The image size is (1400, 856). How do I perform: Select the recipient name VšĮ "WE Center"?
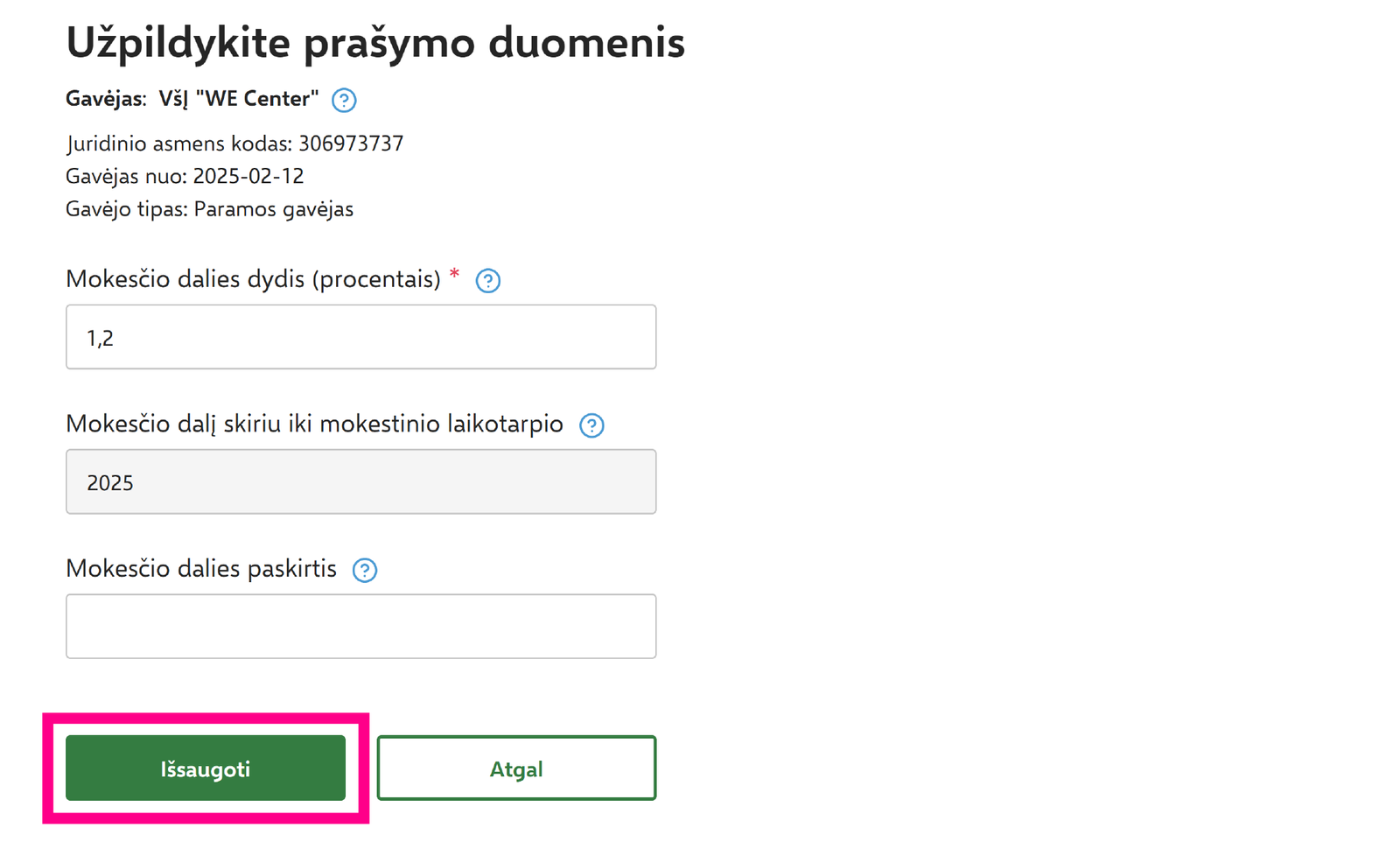(x=238, y=99)
